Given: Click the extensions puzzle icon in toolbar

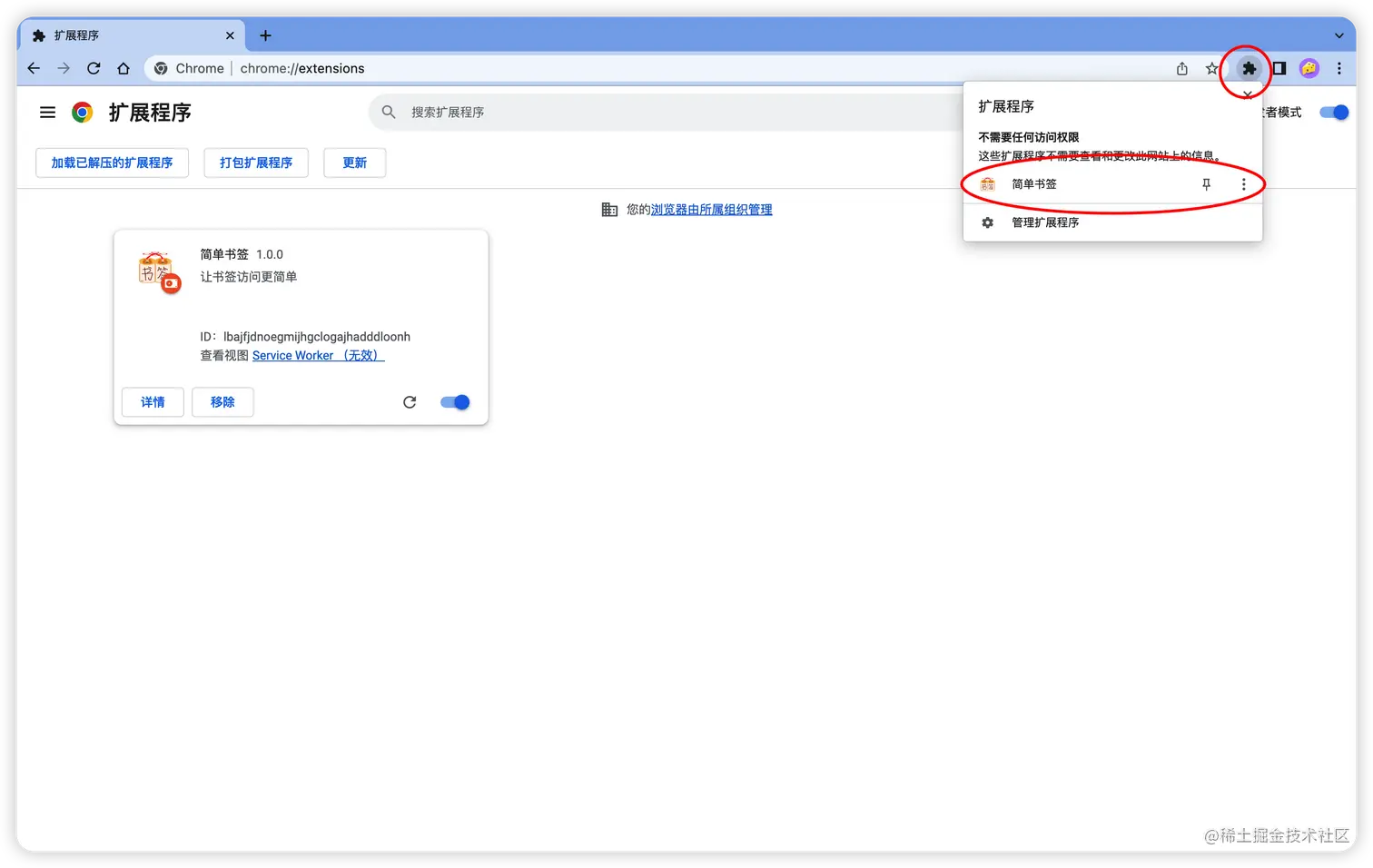Looking at the screenshot, I should [1250, 68].
